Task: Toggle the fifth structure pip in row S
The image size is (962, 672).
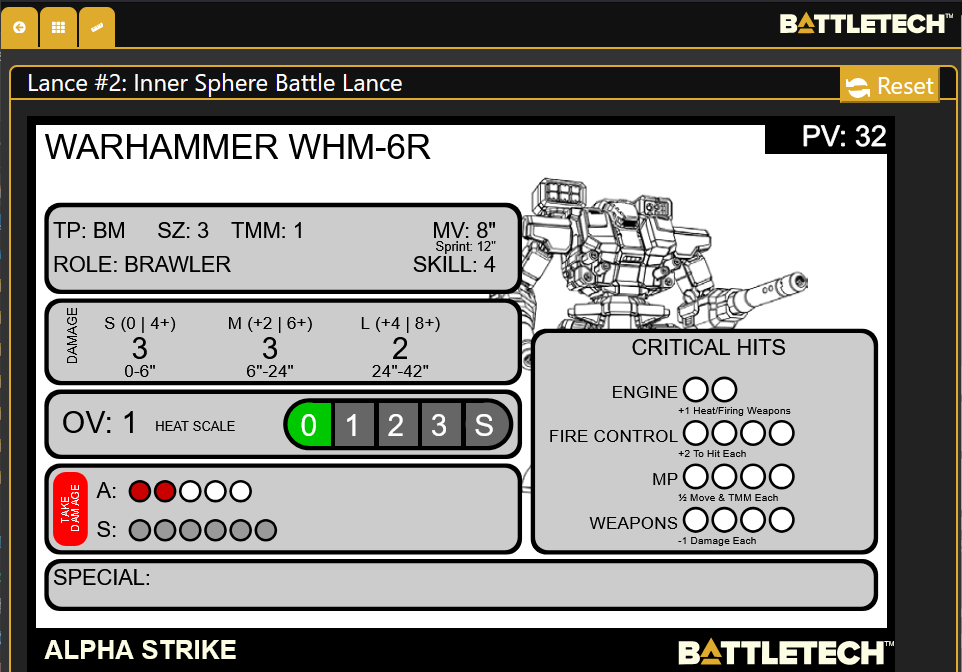Action: pos(240,530)
